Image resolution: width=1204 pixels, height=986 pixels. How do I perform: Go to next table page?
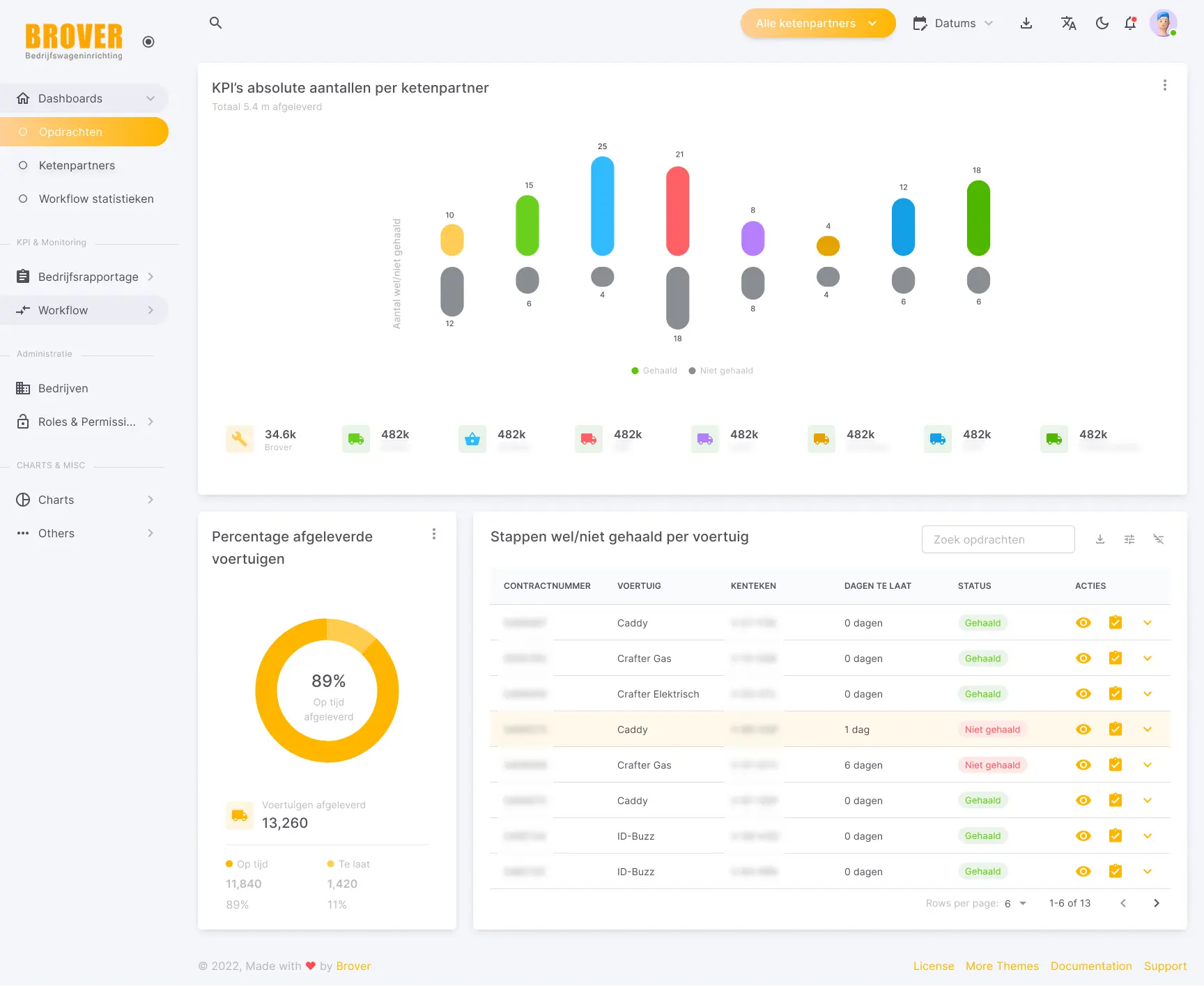point(1157,903)
